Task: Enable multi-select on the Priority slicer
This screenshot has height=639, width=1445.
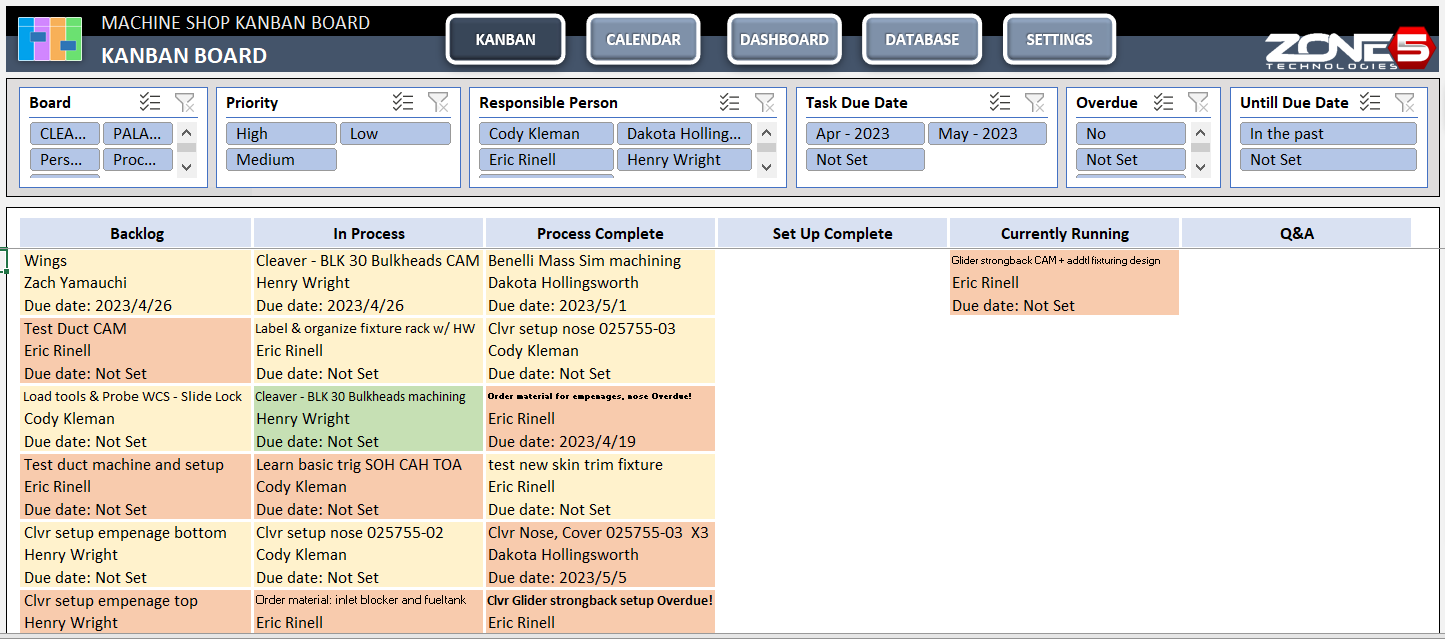Action: pyautogui.click(x=403, y=101)
